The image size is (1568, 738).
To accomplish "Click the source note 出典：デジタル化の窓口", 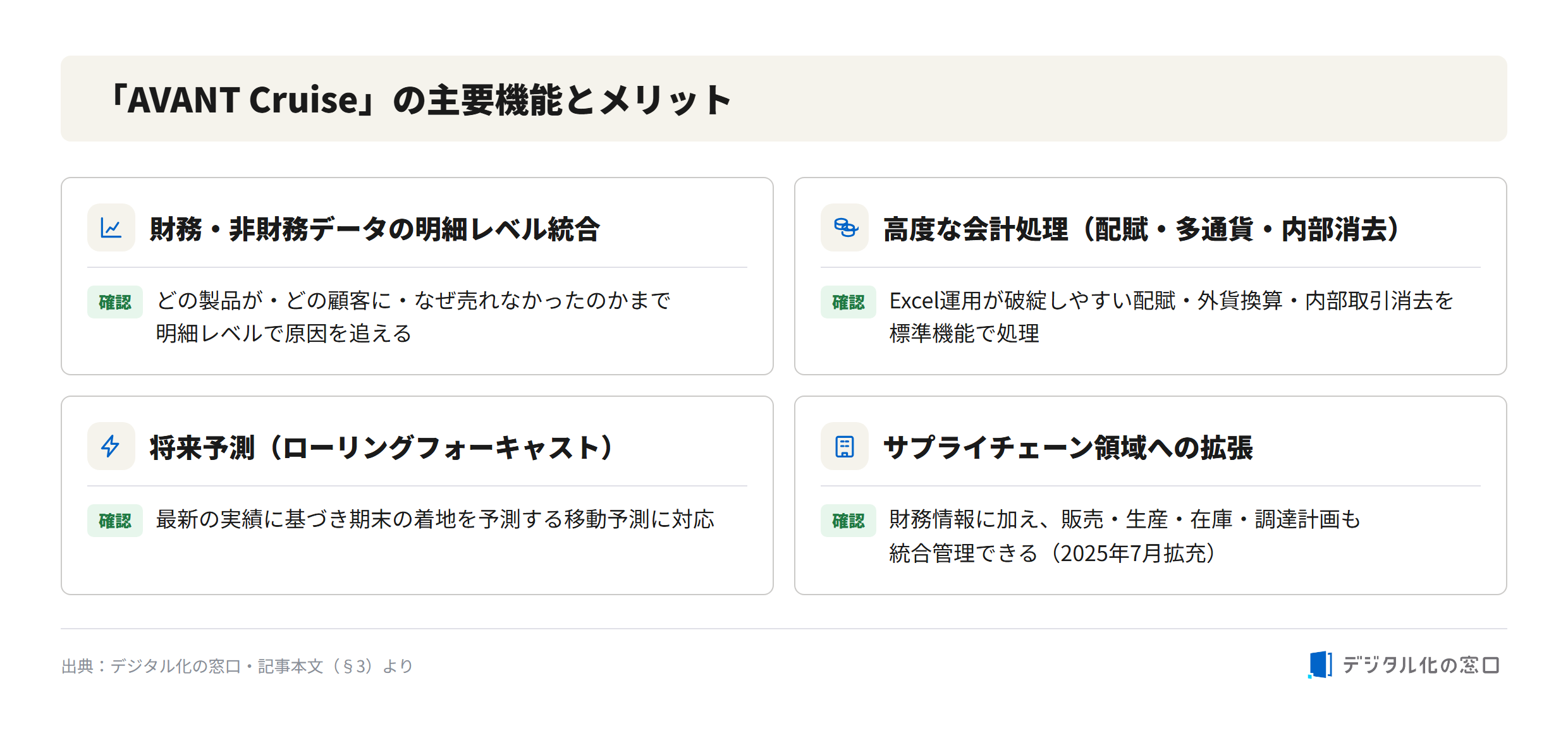I will [237, 666].
